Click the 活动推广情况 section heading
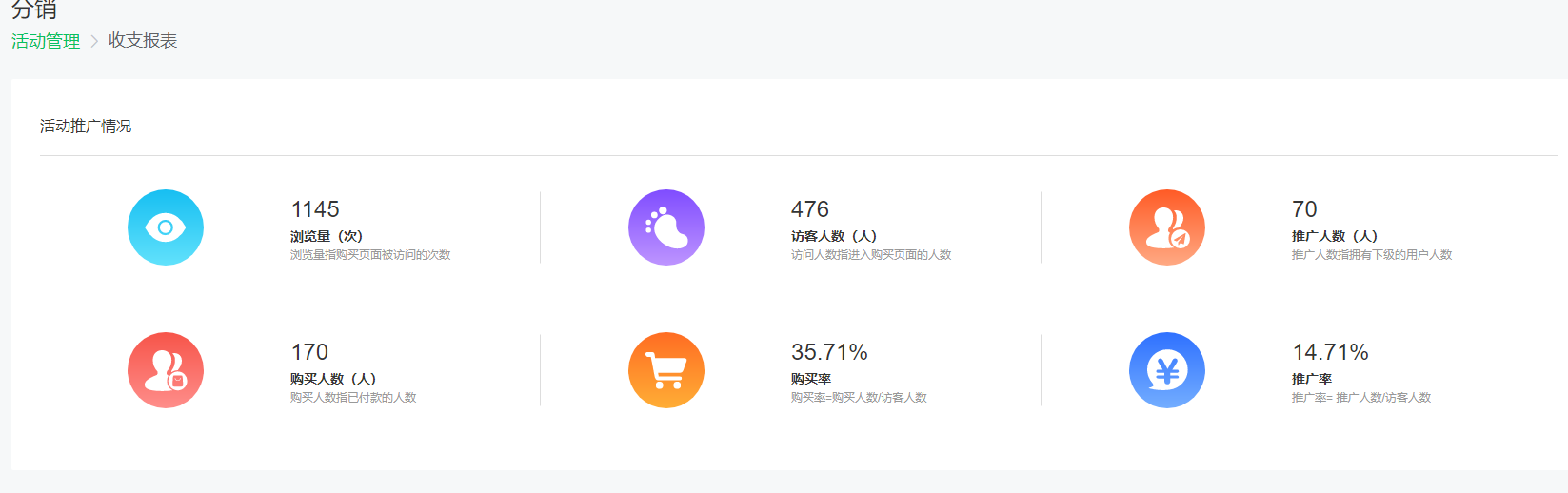This screenshot has height=493, width=1568. coord(86,126)
